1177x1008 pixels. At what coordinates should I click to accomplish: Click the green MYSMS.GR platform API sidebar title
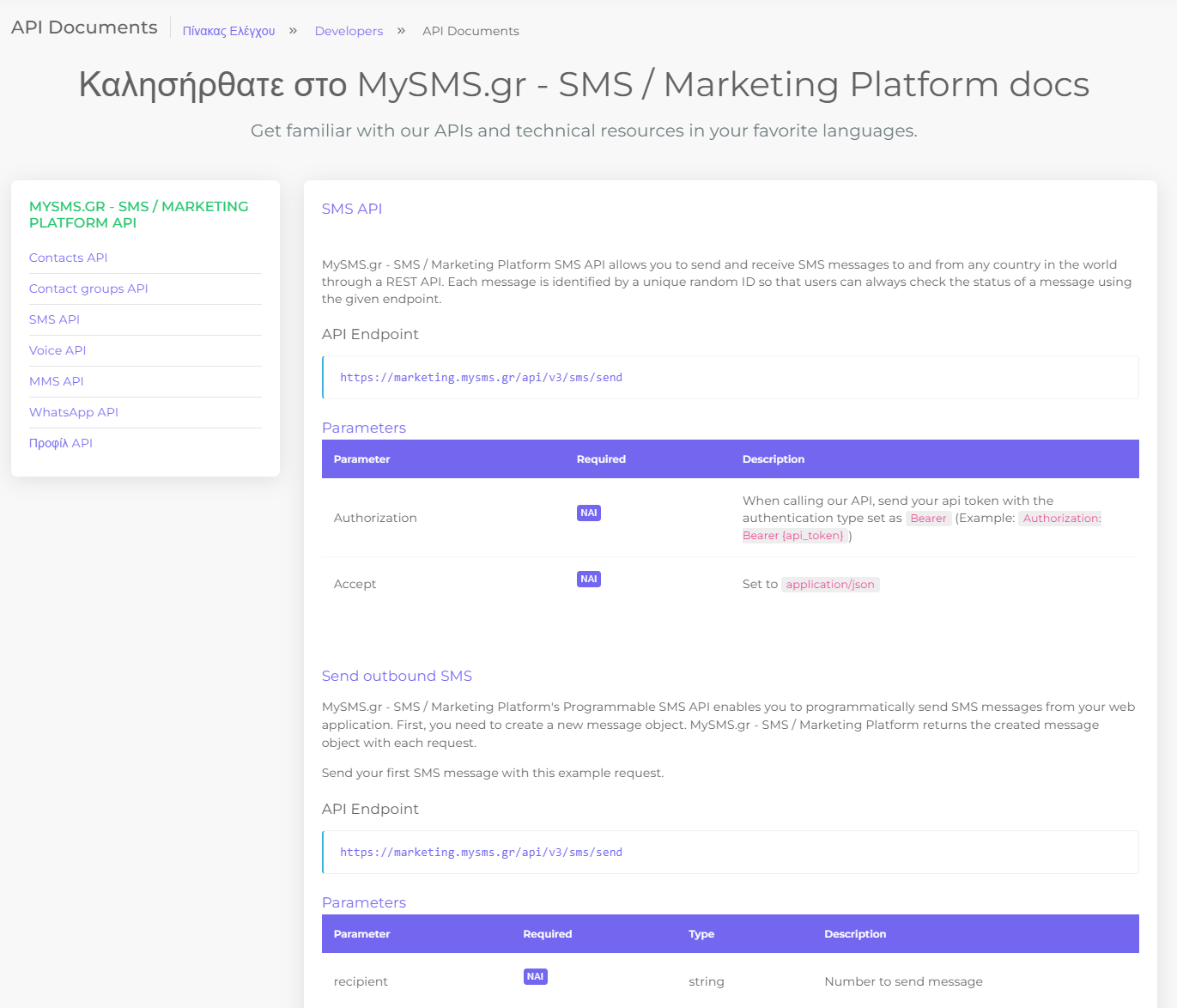[139, 215]
